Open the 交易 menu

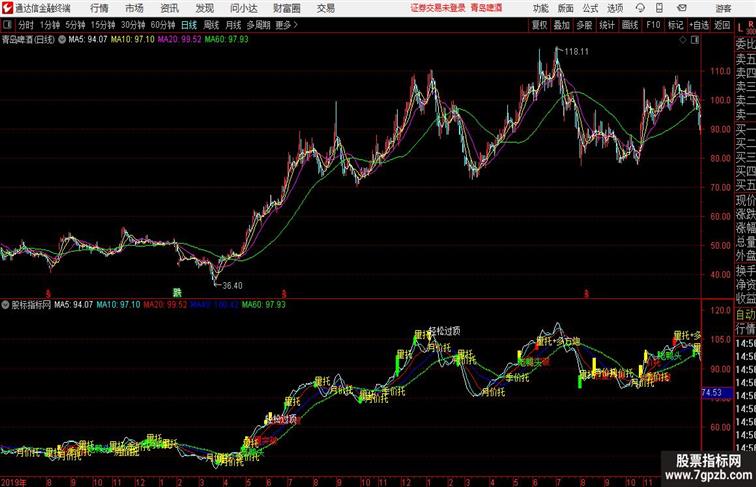point(325,8)
